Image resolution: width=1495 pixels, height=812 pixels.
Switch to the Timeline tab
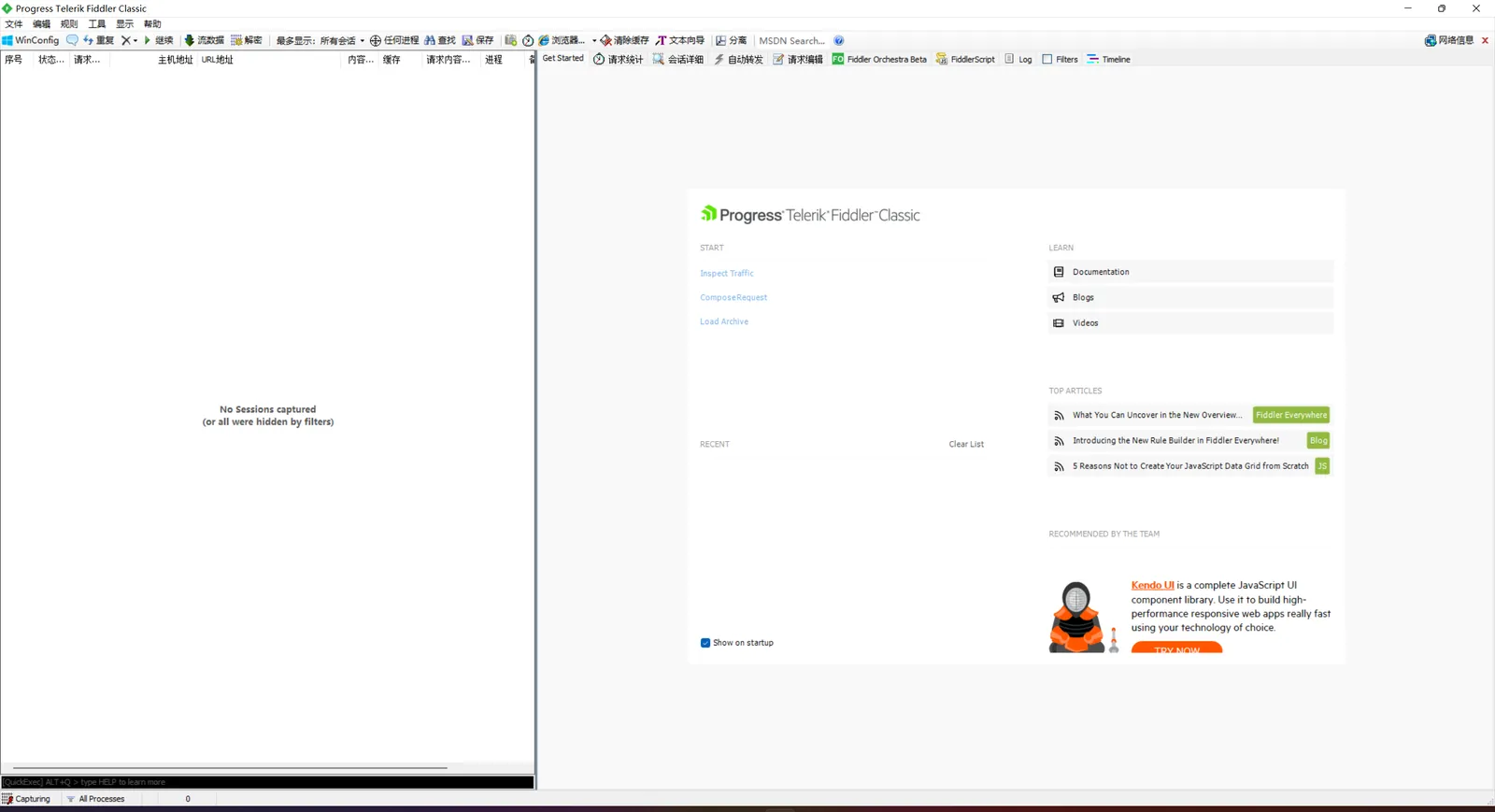(1109, 59)
